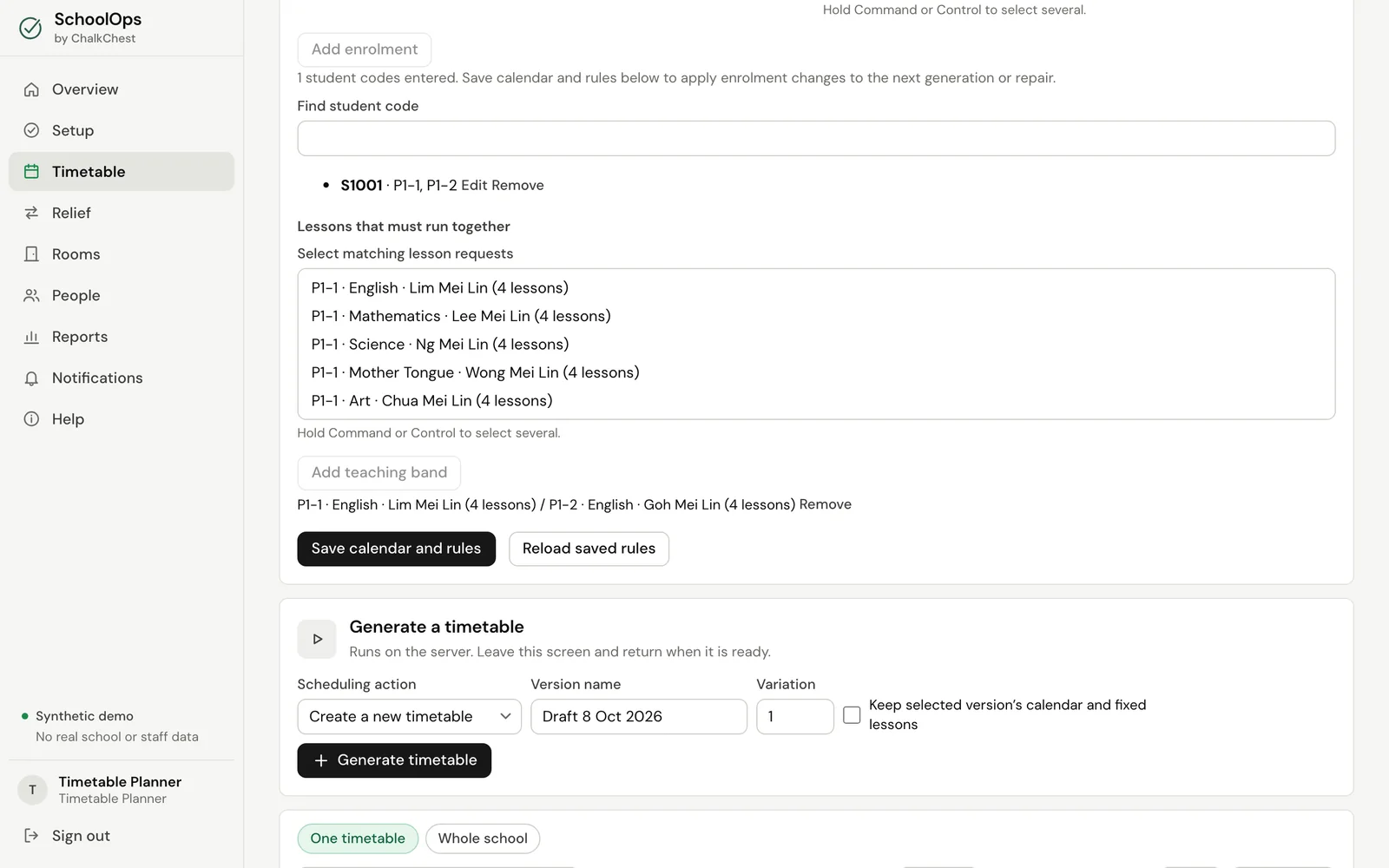Viewport: 1389px width, 868px height.
Task: Click Save calendar and rules button
Action: click(396, 549)
